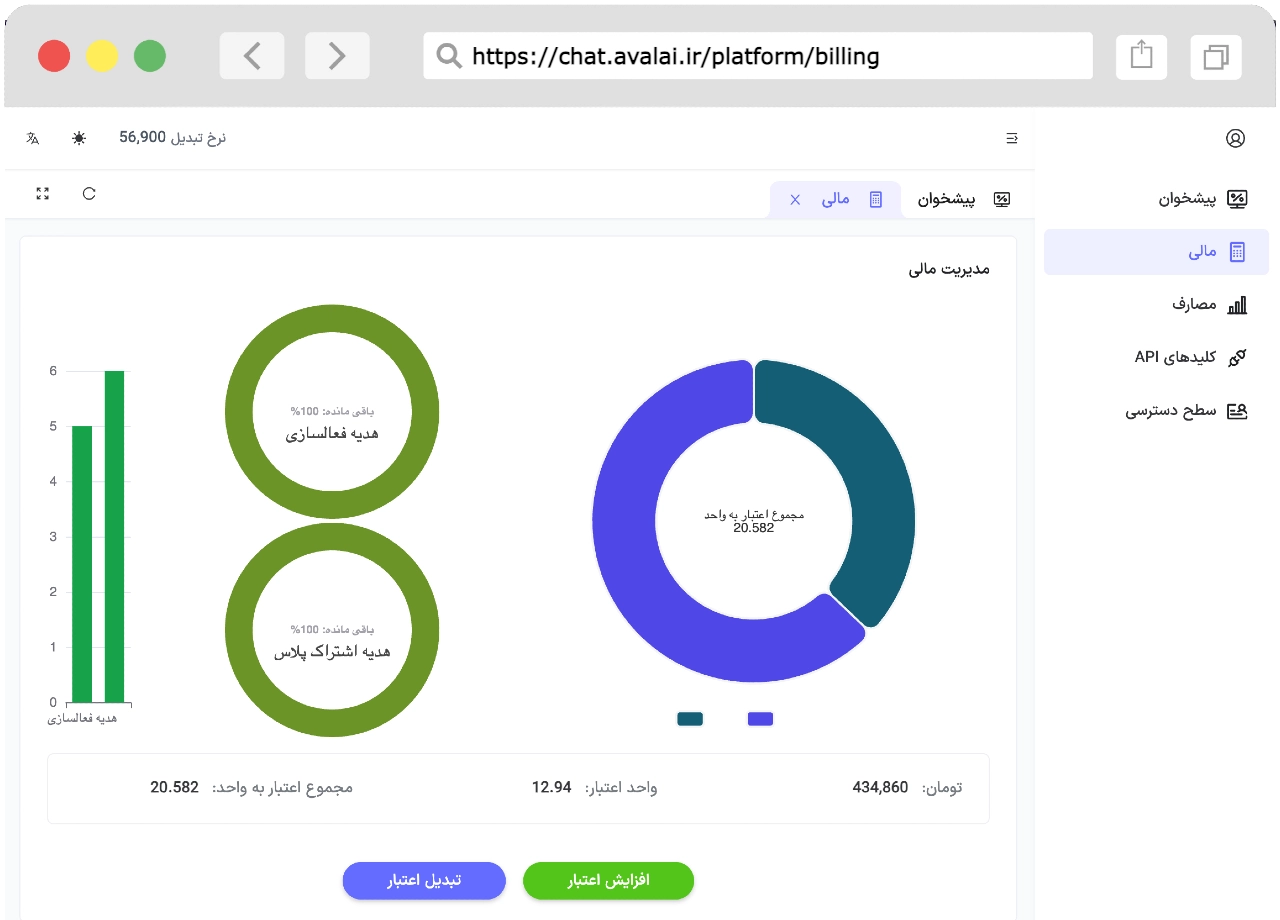Click the browser share icon
This screenshot has width=1280, height=920.
(1141, 56)
